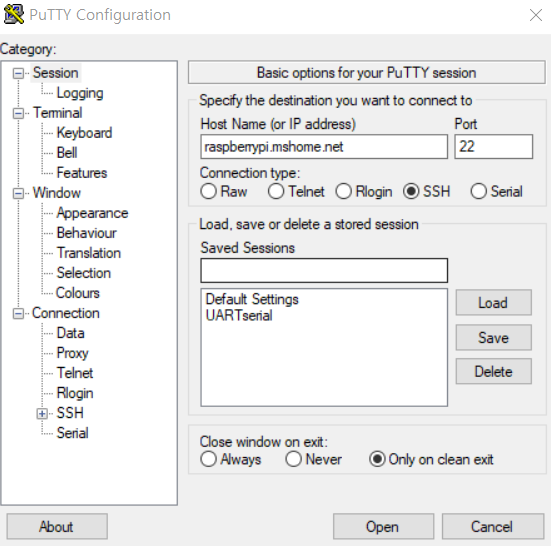This screenshot has width=551, height=546.
Task: Select the Telnet connection type radio
Action: [276, 191]
